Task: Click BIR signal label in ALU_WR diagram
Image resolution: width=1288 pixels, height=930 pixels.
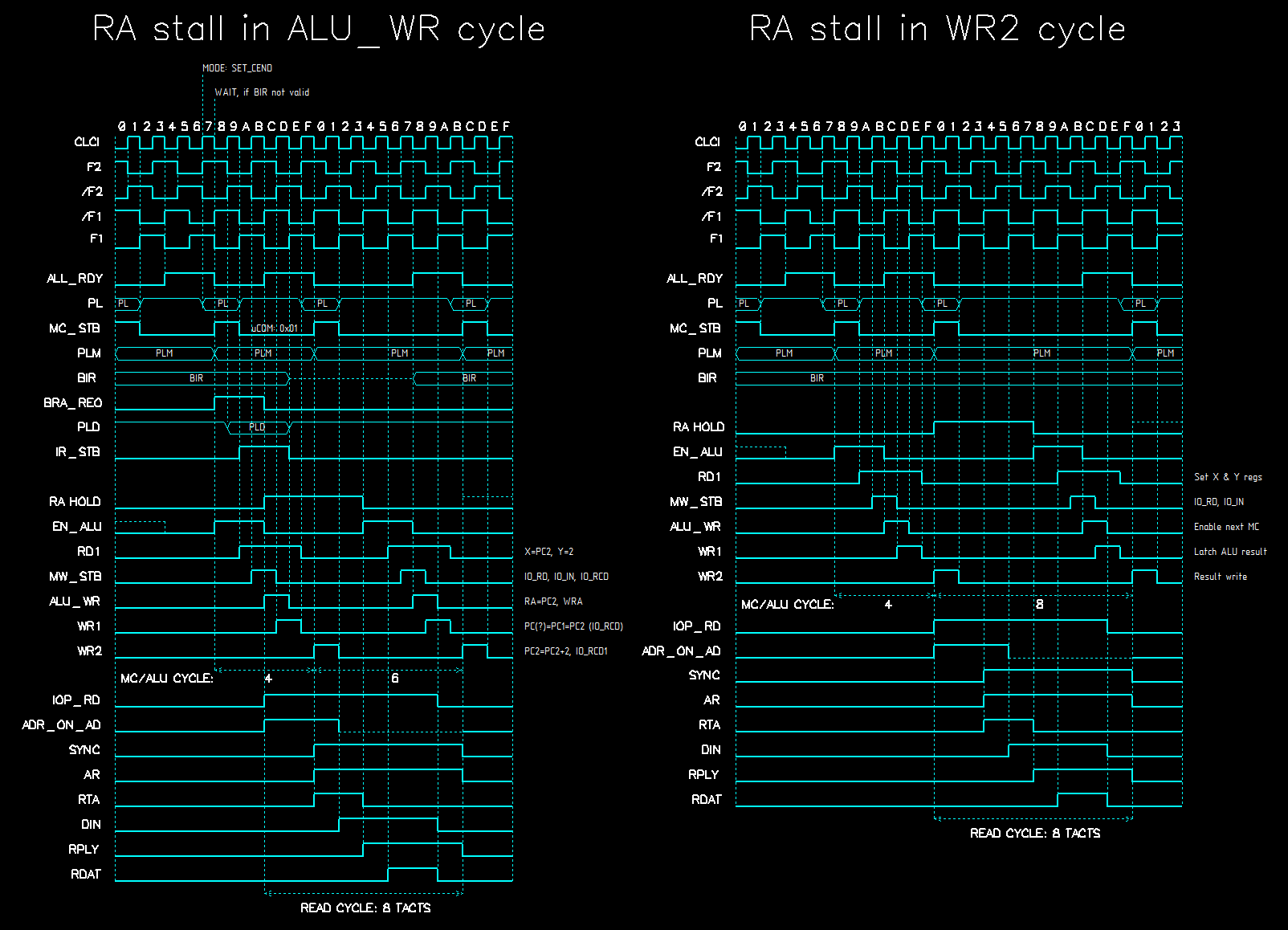Action: pyautogui.click(x=87, y=378)
